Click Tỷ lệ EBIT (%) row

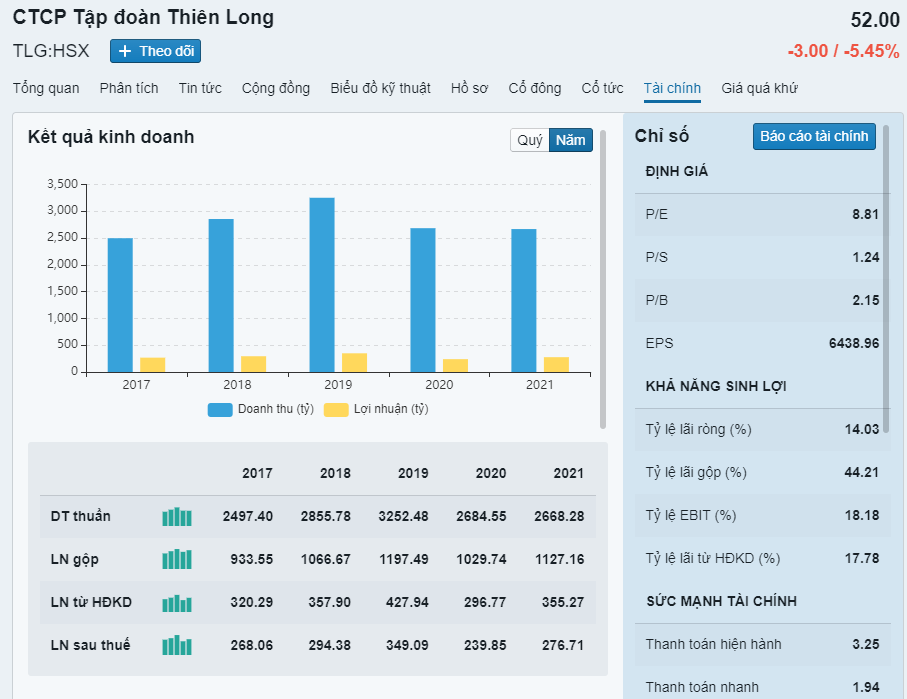762,516
